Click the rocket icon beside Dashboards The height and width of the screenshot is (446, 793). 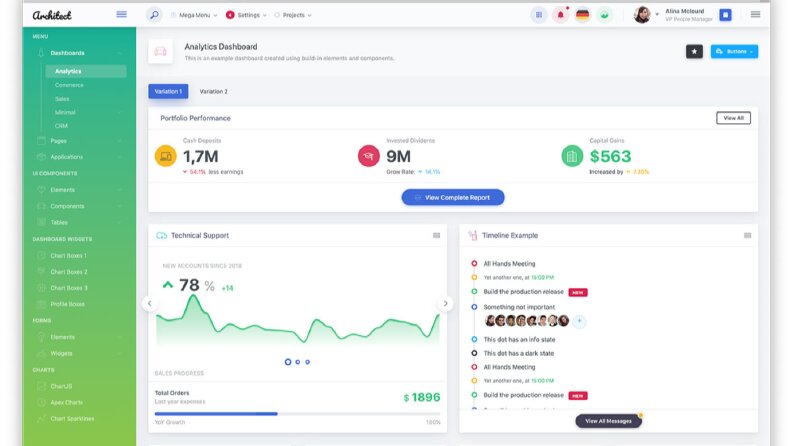pos(41,53)
